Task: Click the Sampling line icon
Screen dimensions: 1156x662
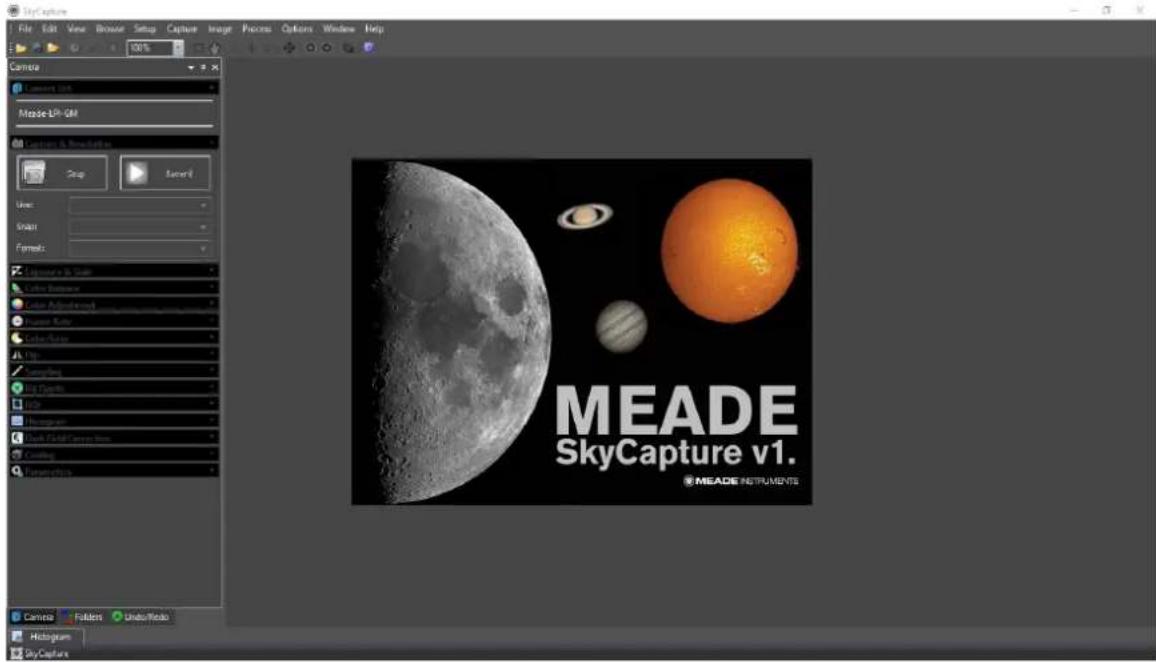Action: coord(17,371)
